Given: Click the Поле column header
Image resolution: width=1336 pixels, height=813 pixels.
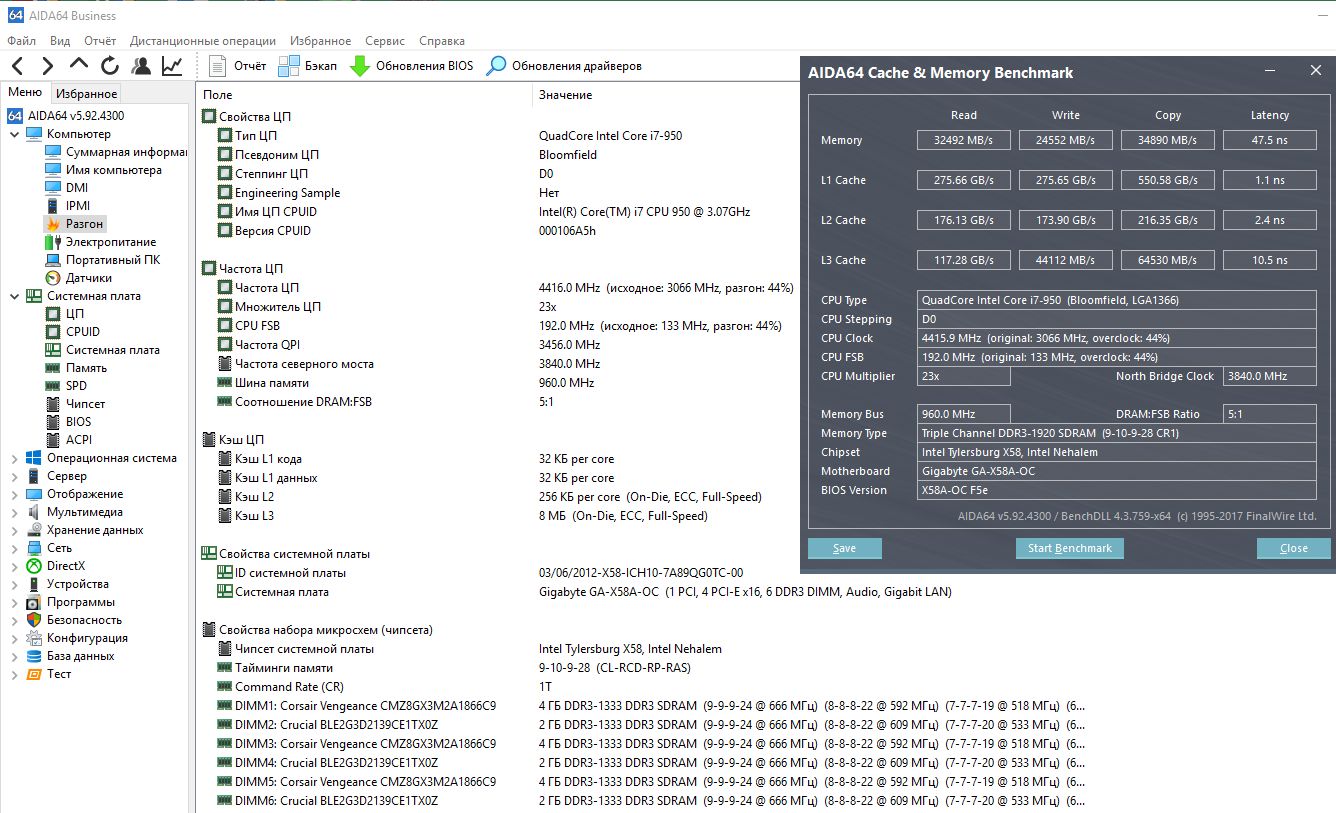Looking at the screenshot, I should click(218, 95).
